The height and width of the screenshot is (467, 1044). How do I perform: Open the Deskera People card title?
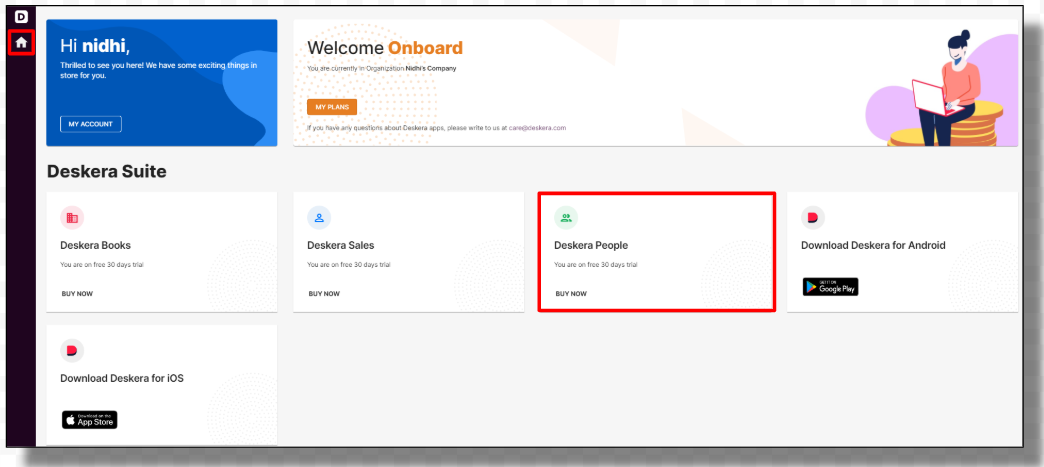tap(591, 246)
